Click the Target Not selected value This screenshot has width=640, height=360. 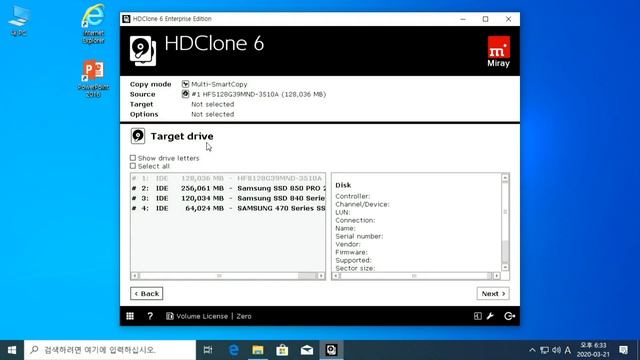[x=213, y=104]
